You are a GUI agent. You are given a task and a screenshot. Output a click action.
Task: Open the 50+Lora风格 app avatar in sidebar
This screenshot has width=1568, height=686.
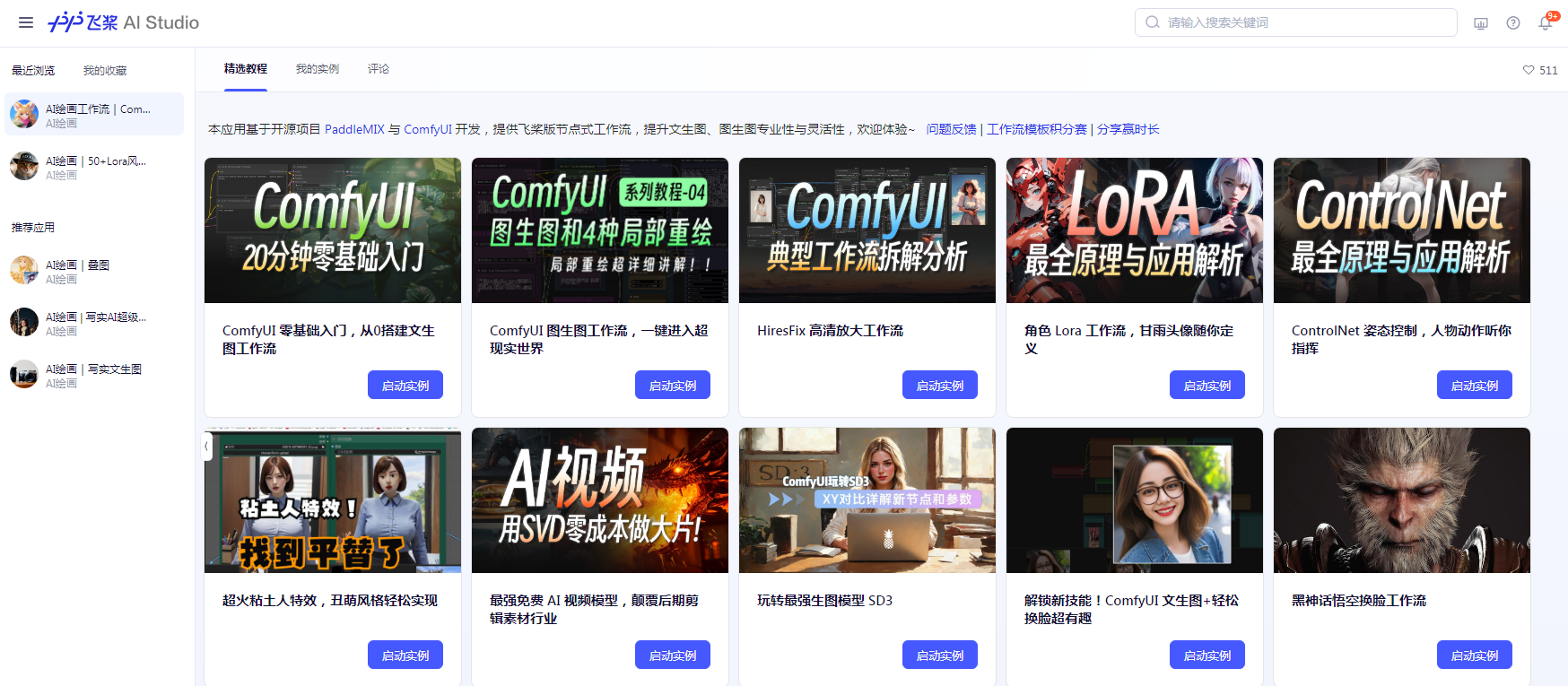(x=24, y=166)
